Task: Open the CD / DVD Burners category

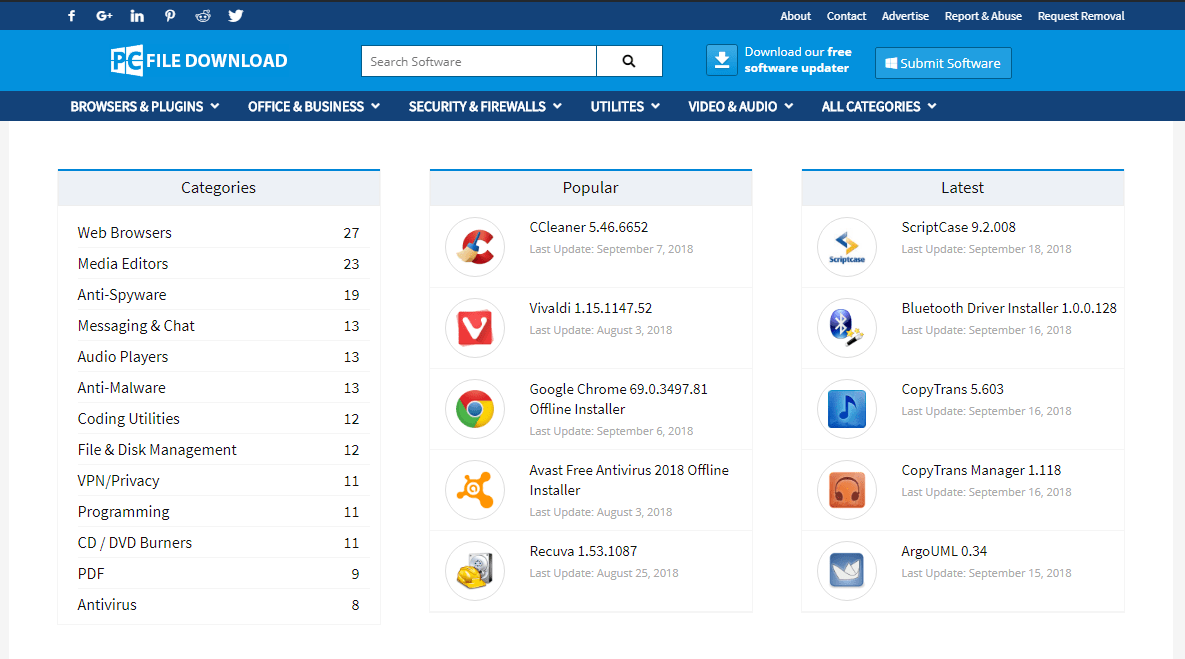Action: 135,543
